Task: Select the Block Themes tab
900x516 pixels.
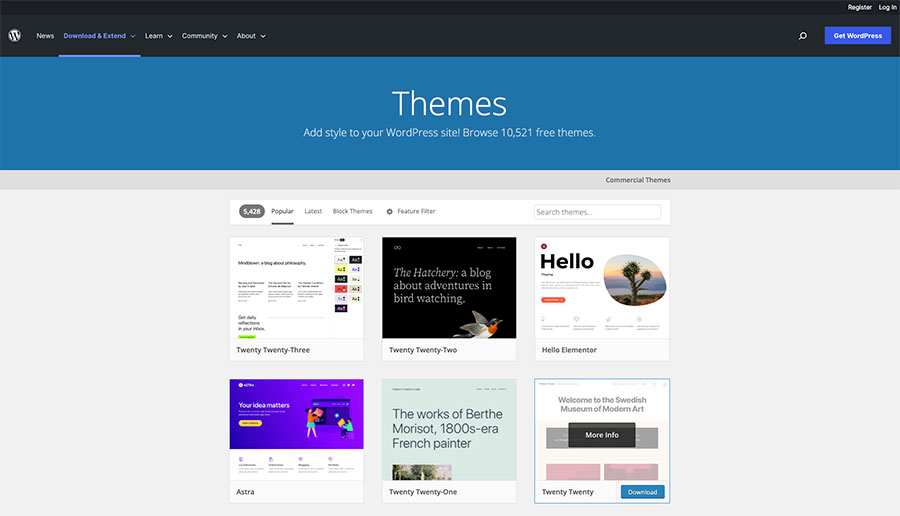Action: [x=352, y=211]
